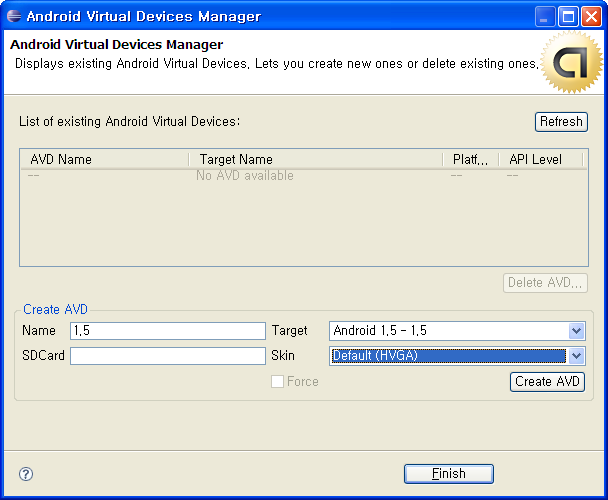
Task: Open the Target dropdown arrow
Action: (x=577, y=331)
